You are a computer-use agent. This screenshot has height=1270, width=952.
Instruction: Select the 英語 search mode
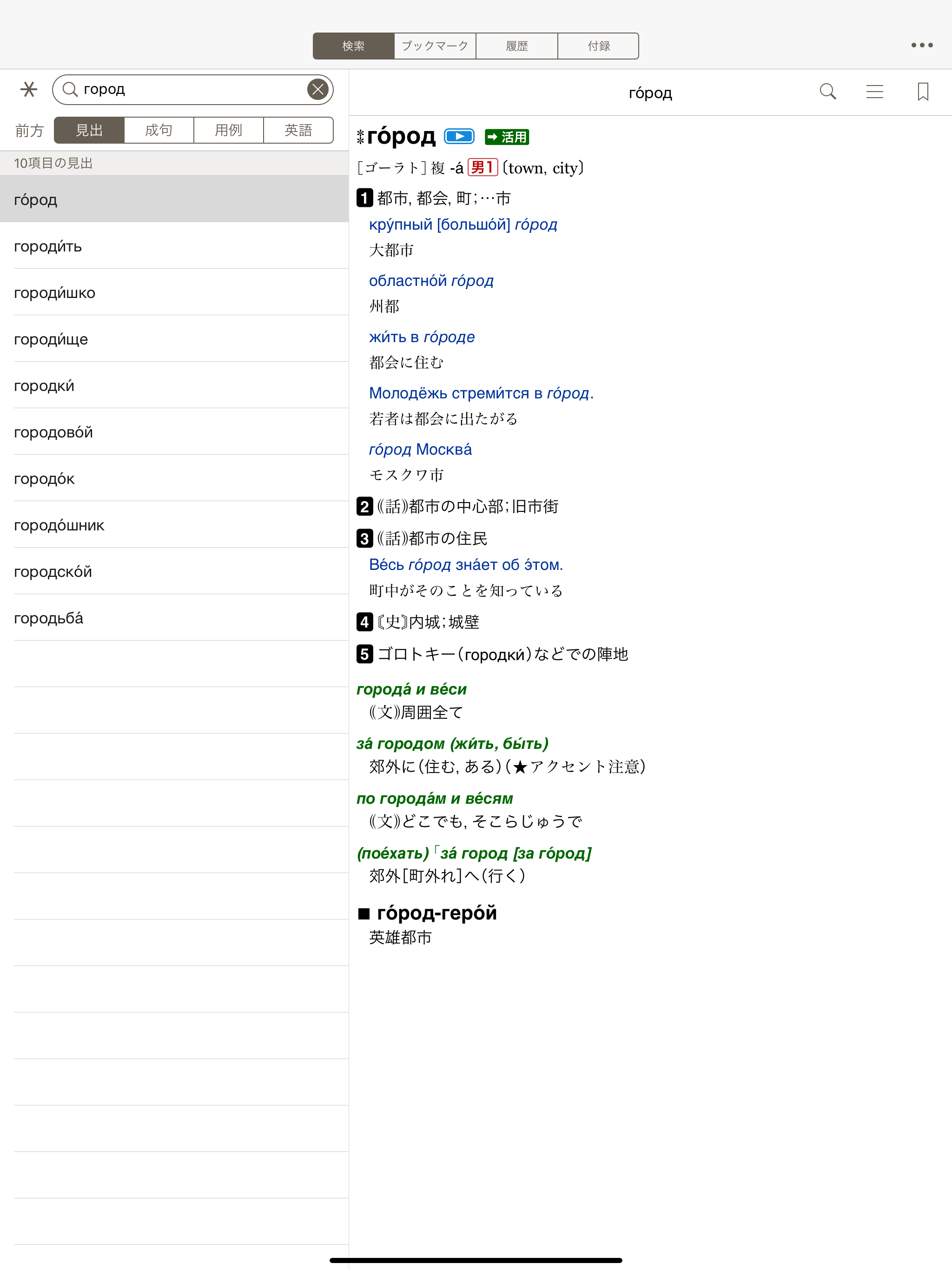(298, 130)
